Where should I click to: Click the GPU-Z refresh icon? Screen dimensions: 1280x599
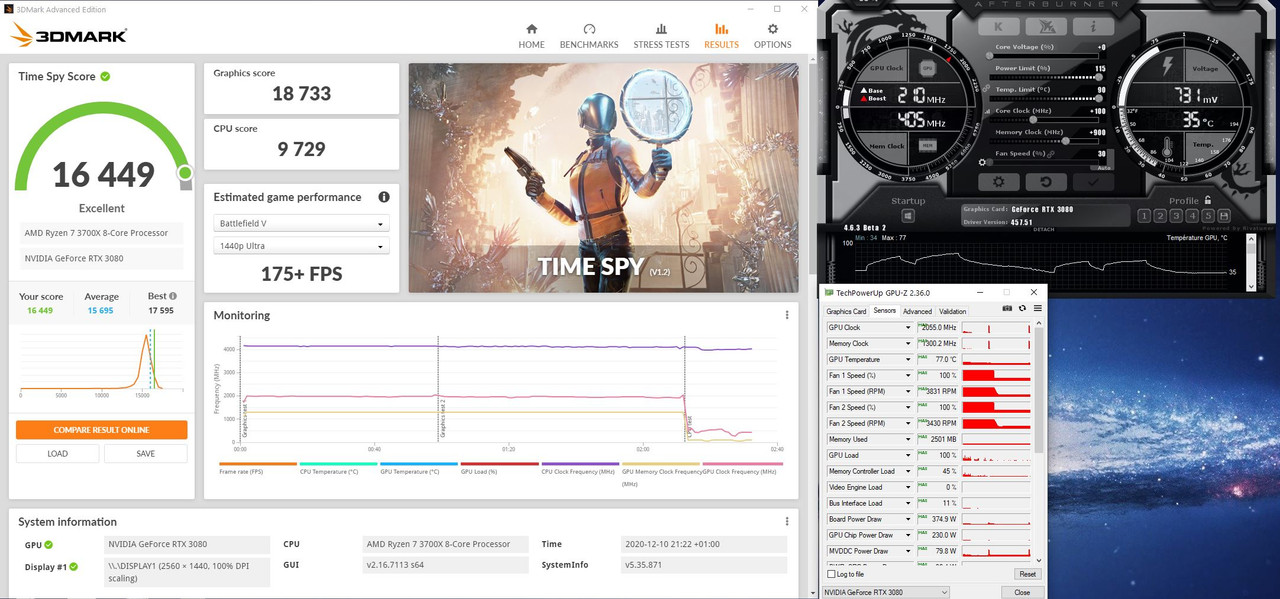coord(1022,308)
